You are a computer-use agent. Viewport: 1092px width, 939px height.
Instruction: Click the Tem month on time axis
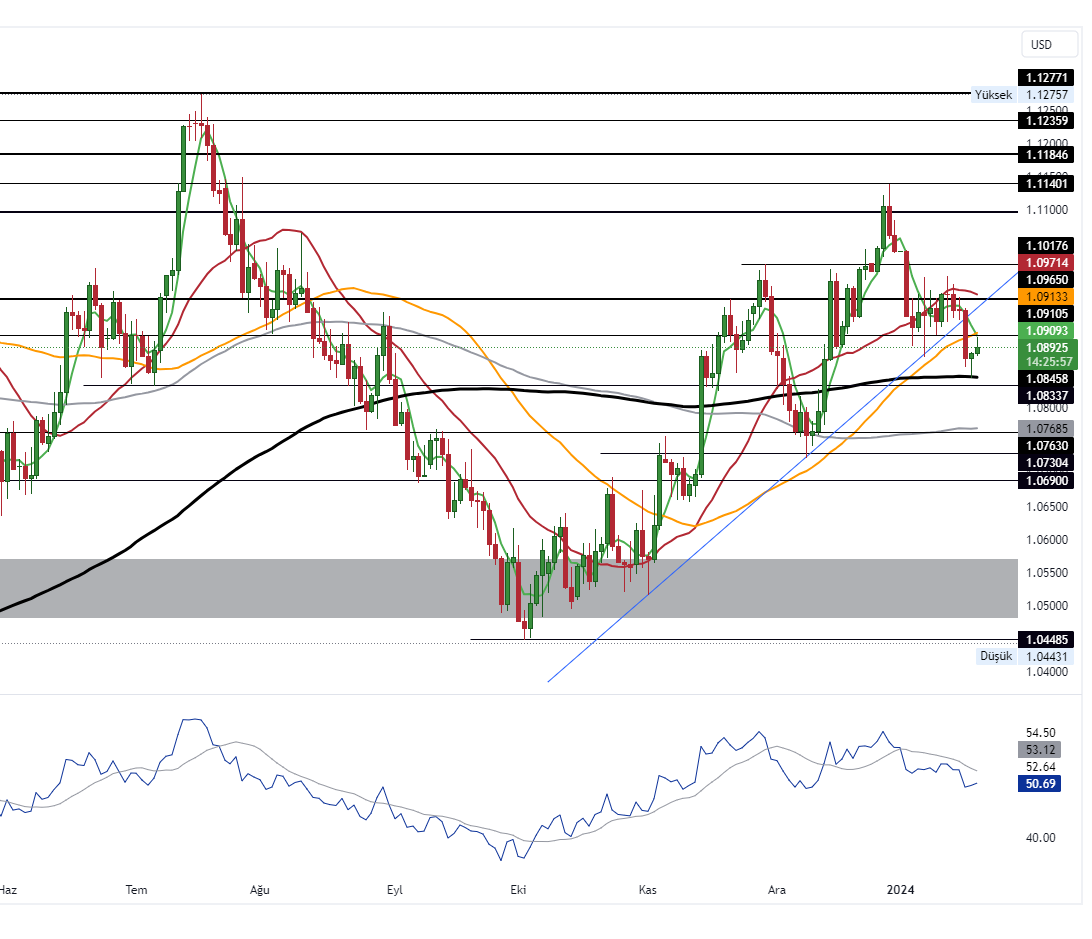(137, 889)
